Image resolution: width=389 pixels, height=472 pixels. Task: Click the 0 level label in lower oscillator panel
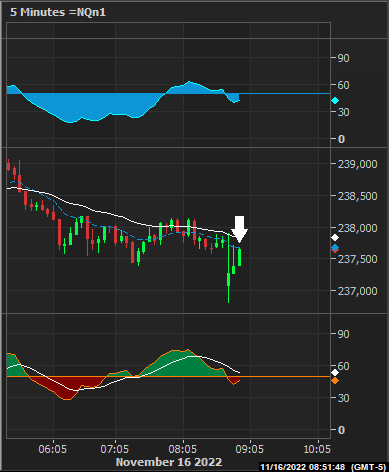coord(341,430)
